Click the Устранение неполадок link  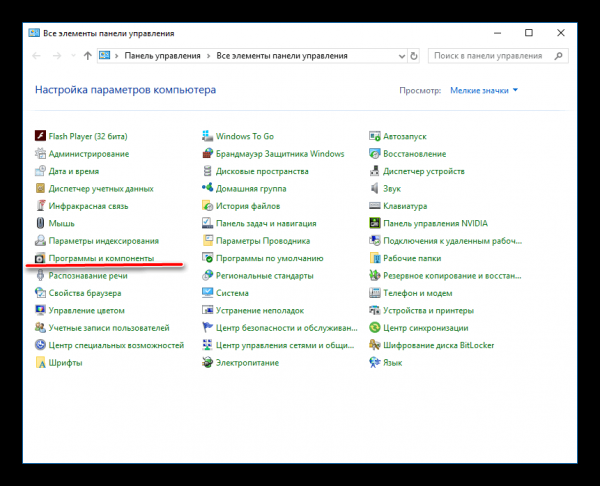coord(260,310)
